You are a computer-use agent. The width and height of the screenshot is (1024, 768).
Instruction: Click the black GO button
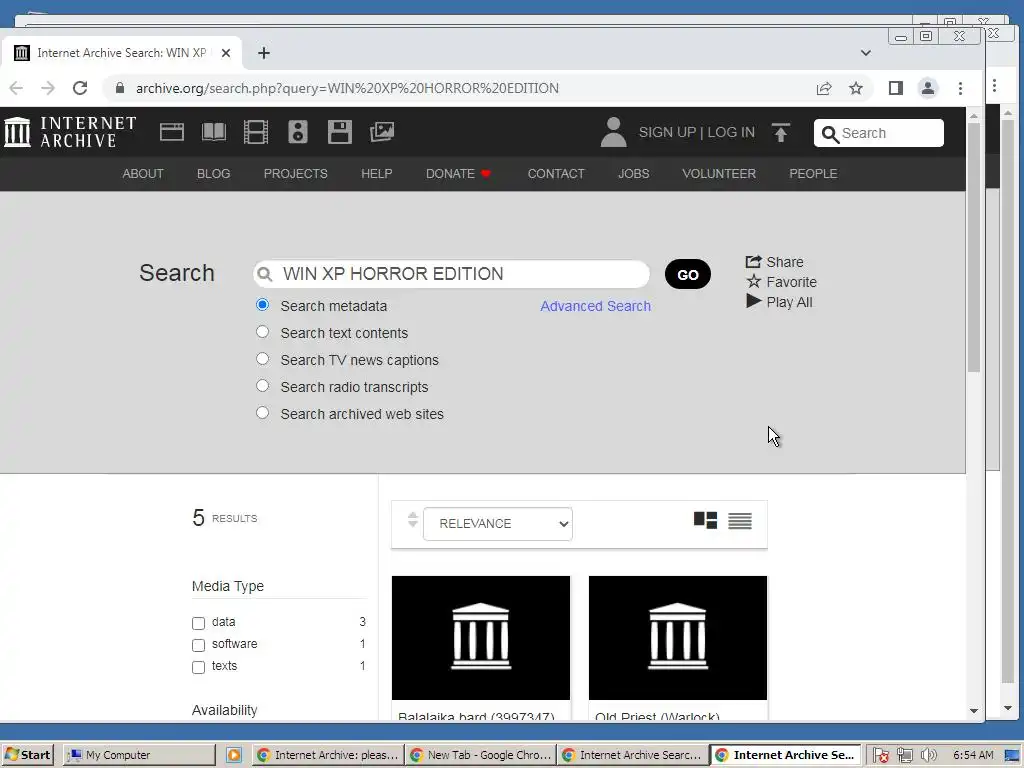click(x=688, y=274)
